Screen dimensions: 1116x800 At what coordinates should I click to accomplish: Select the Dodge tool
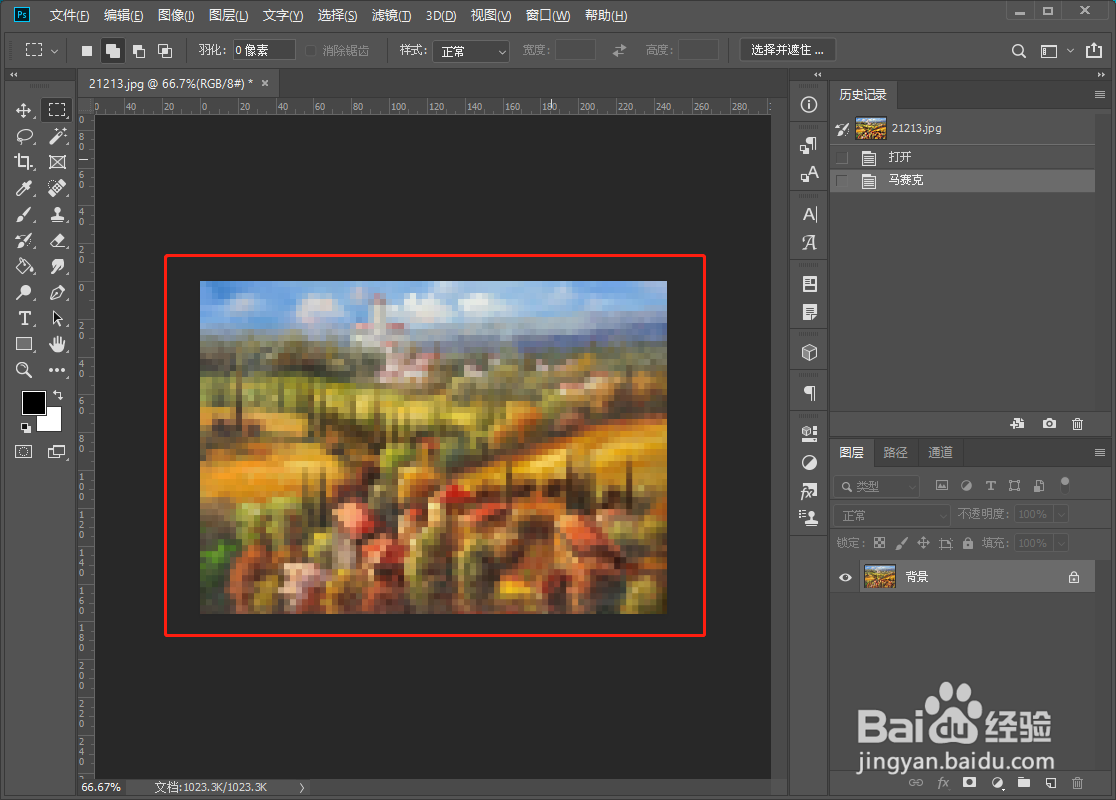[x=24, y=292]
